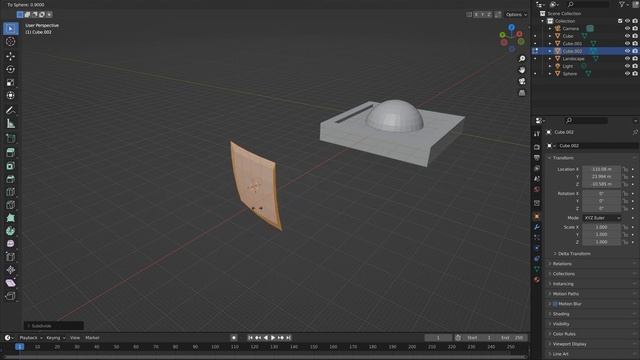Hide Camera in the outliner viewport
The image size is (640, 360).
point(627,29)
